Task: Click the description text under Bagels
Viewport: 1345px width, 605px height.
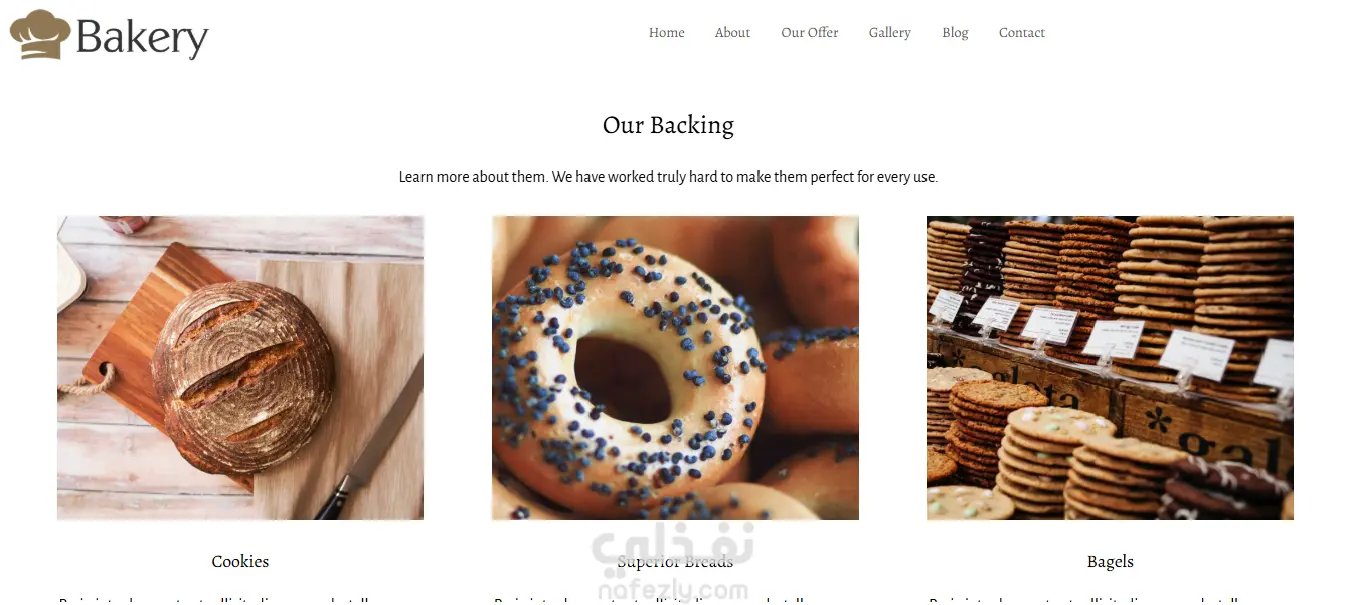Action: [x=1084, y=600]
